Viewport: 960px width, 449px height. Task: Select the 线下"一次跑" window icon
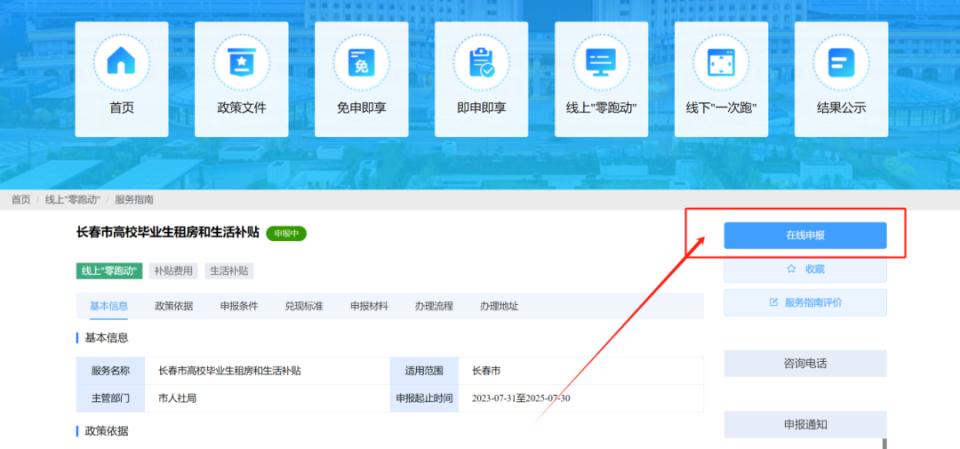pyautogui.click(x=721, y=63)
